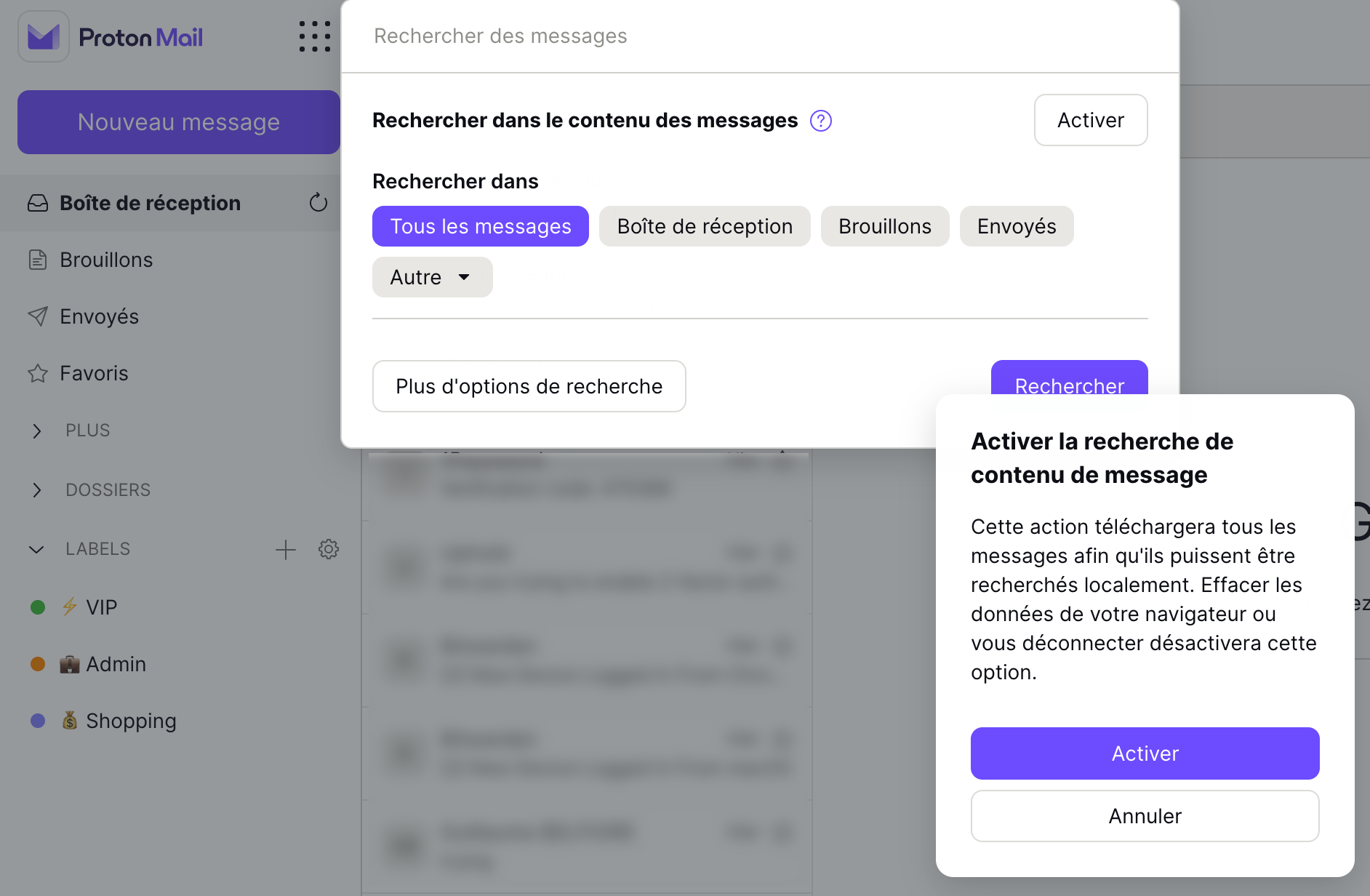Expand the DOSSIERS section
The height and width of the screenshot is (896, 1370).
(37, 490)
